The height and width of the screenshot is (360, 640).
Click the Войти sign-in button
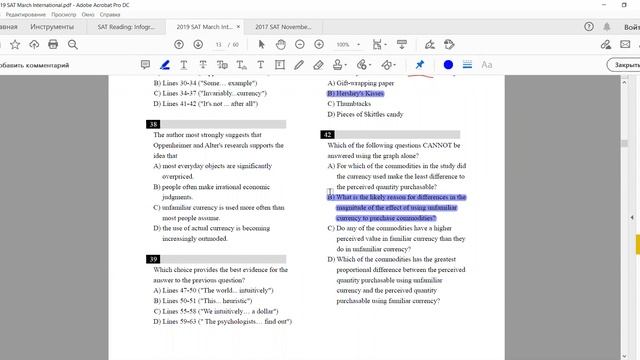pyautogui.click(x=631, y=27)
